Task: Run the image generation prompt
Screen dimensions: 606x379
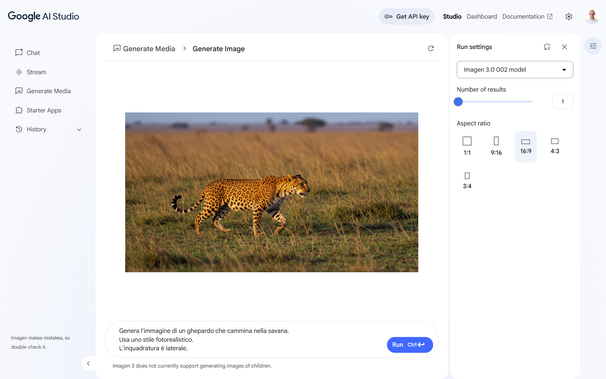Action: point(410,345)
